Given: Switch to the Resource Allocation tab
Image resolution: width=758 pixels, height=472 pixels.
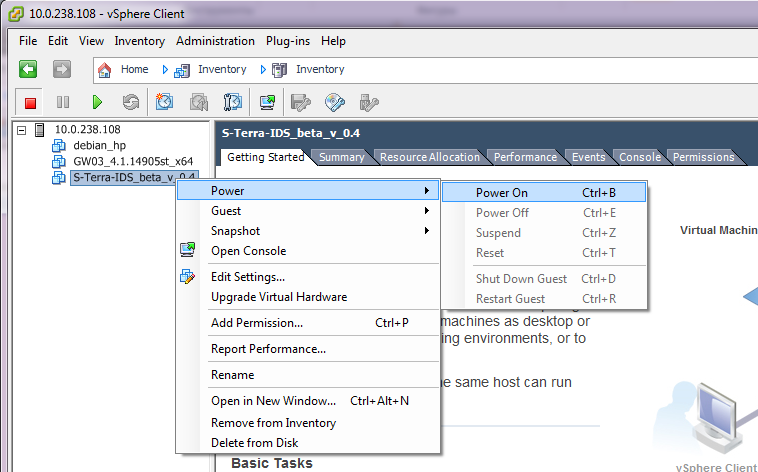Looking at the screenshot, I should [430, 157].
